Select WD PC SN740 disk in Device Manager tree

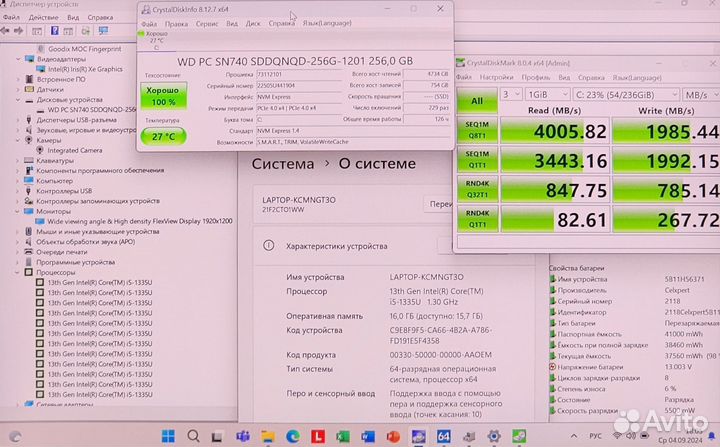click(92, 110)
